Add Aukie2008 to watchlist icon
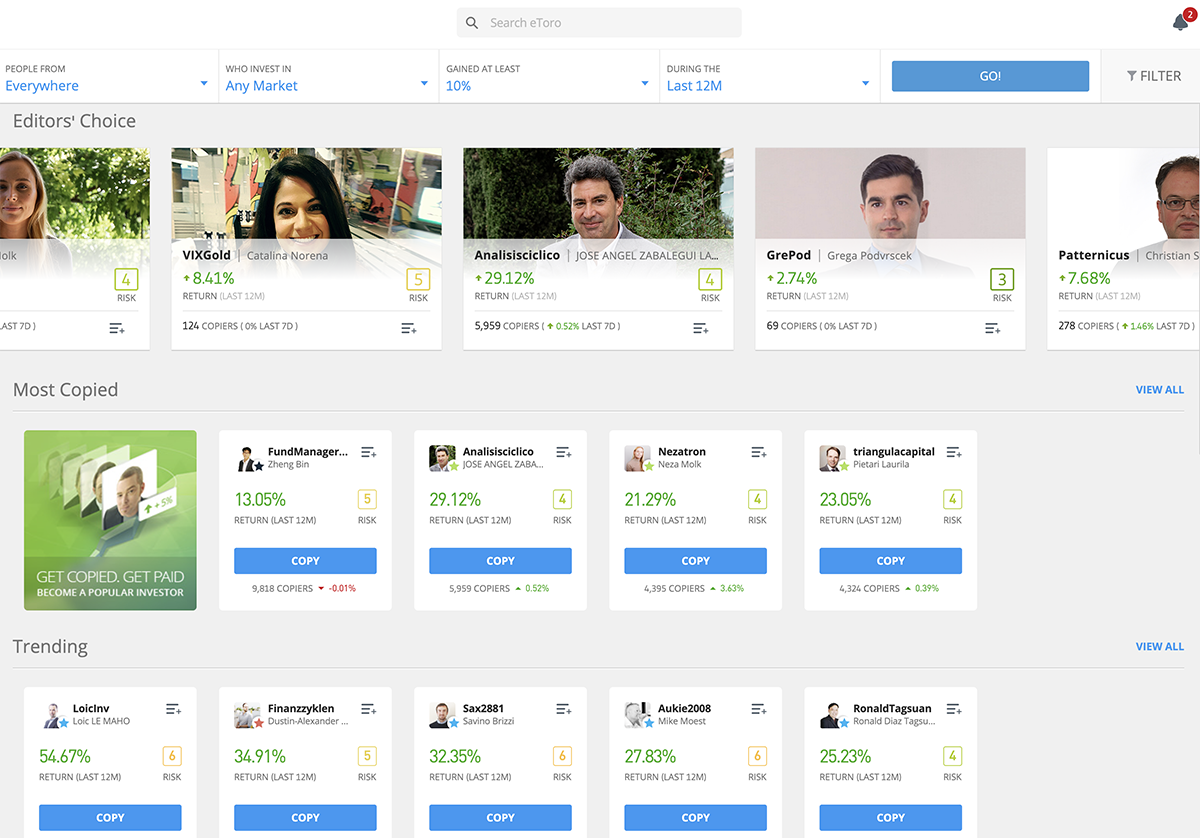 coord(758,710)
